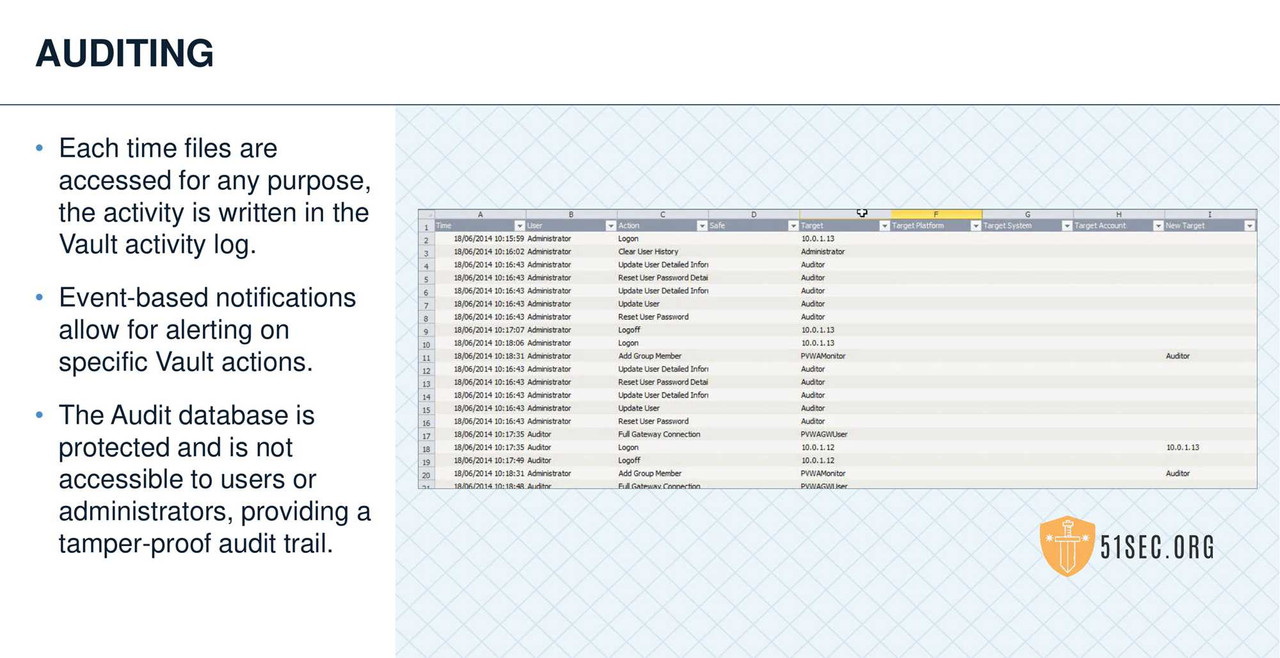This screenshot has width=1280, height=658.
Task: Open the Action column filter dropdown
Action: (x=702, y=226)
